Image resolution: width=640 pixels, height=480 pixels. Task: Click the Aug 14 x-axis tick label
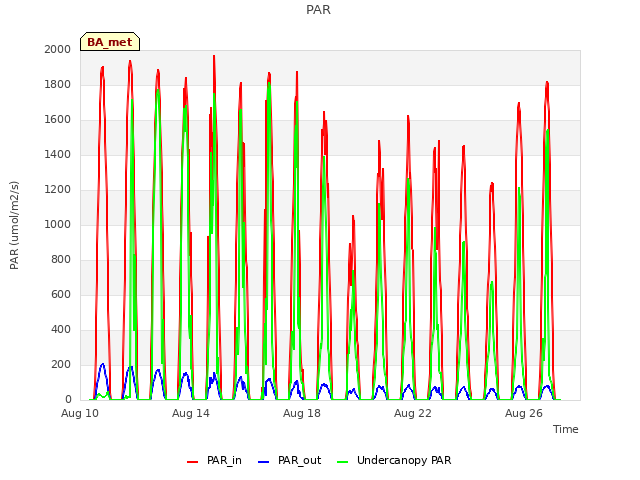191,413
